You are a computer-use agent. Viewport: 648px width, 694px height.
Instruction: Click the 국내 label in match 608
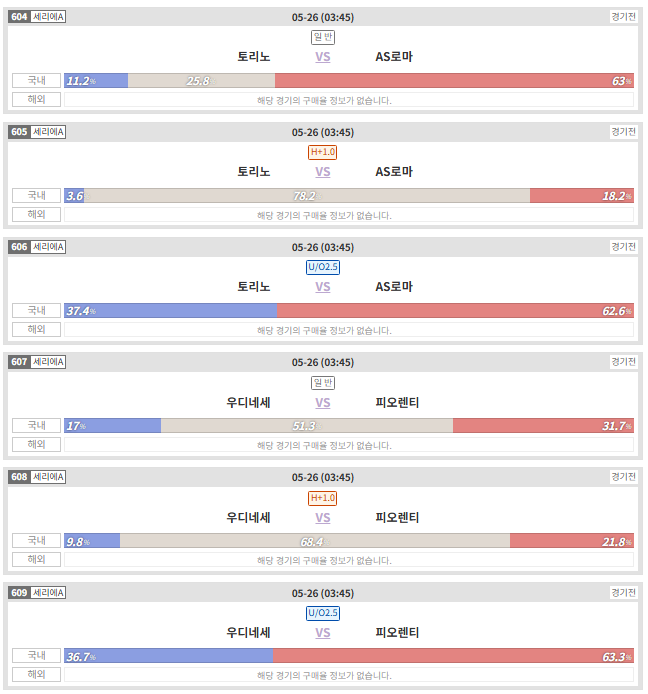(36, 540)
